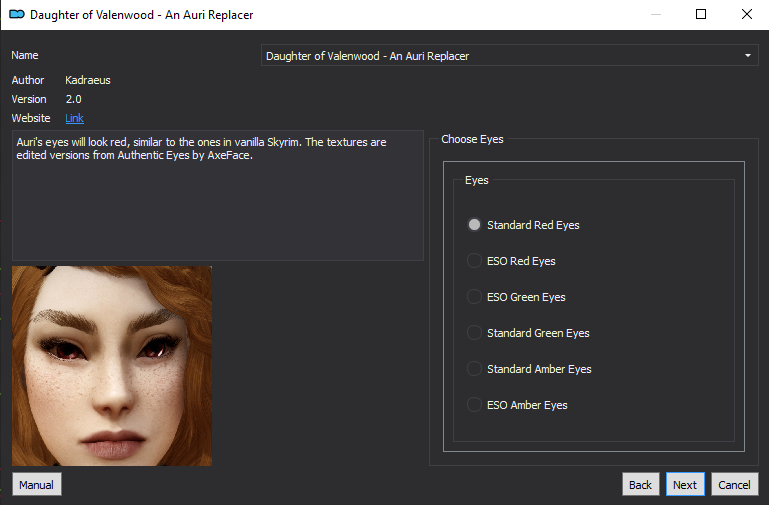The height and width of the screenshot is (505, 769).
Task: Go Back to the previous installer page
Action: click(x=640, y=484)
